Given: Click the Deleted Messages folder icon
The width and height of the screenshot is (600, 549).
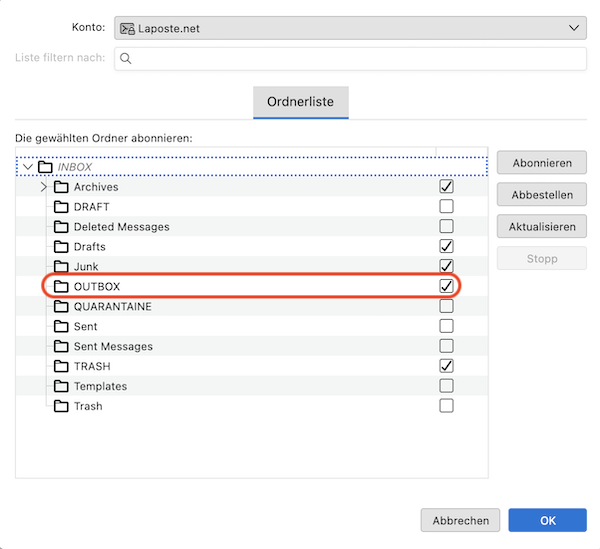Looking at the screenshot, I should coord(61,227).
